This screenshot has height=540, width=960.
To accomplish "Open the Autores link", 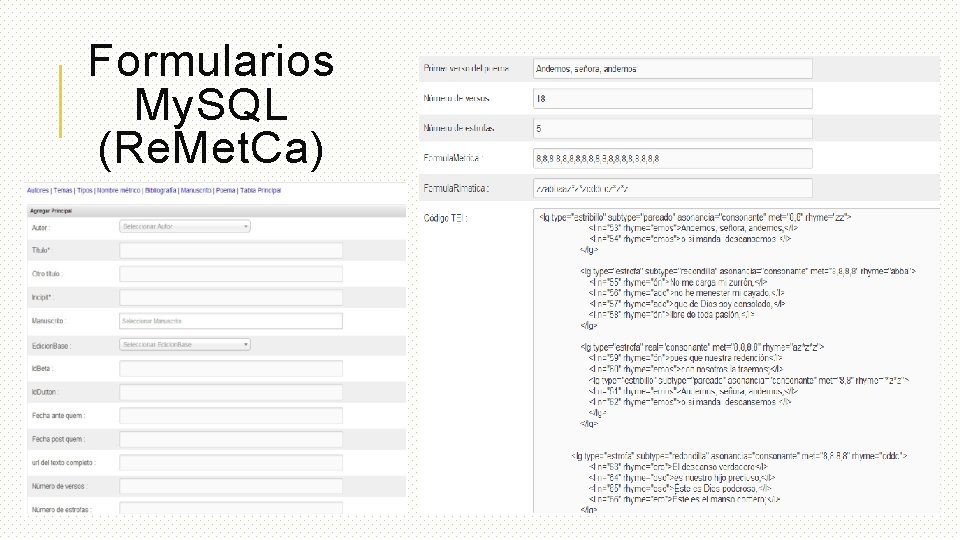I will [x=37, y=190].
